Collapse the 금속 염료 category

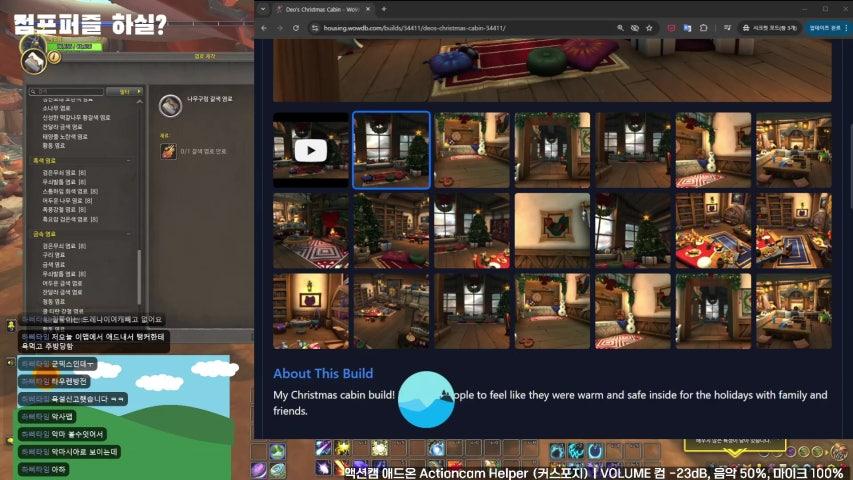[130, 233]
